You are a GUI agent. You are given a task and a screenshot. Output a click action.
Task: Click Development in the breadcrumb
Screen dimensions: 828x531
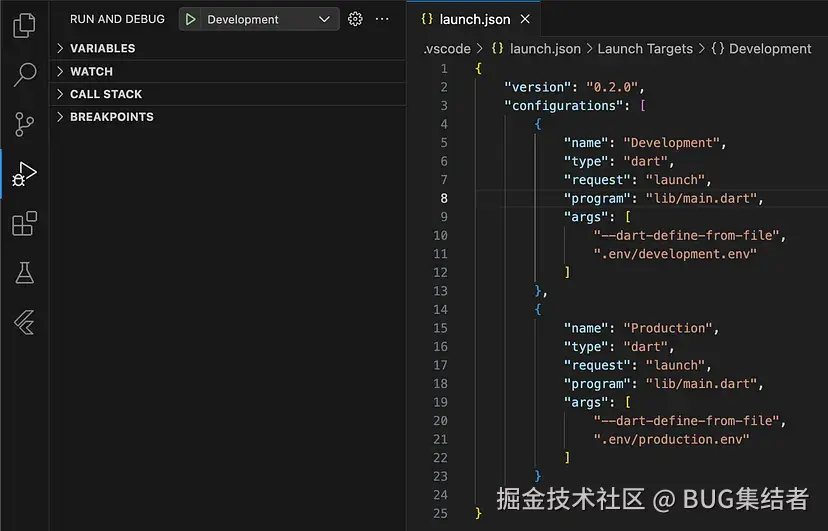point(770,49)
